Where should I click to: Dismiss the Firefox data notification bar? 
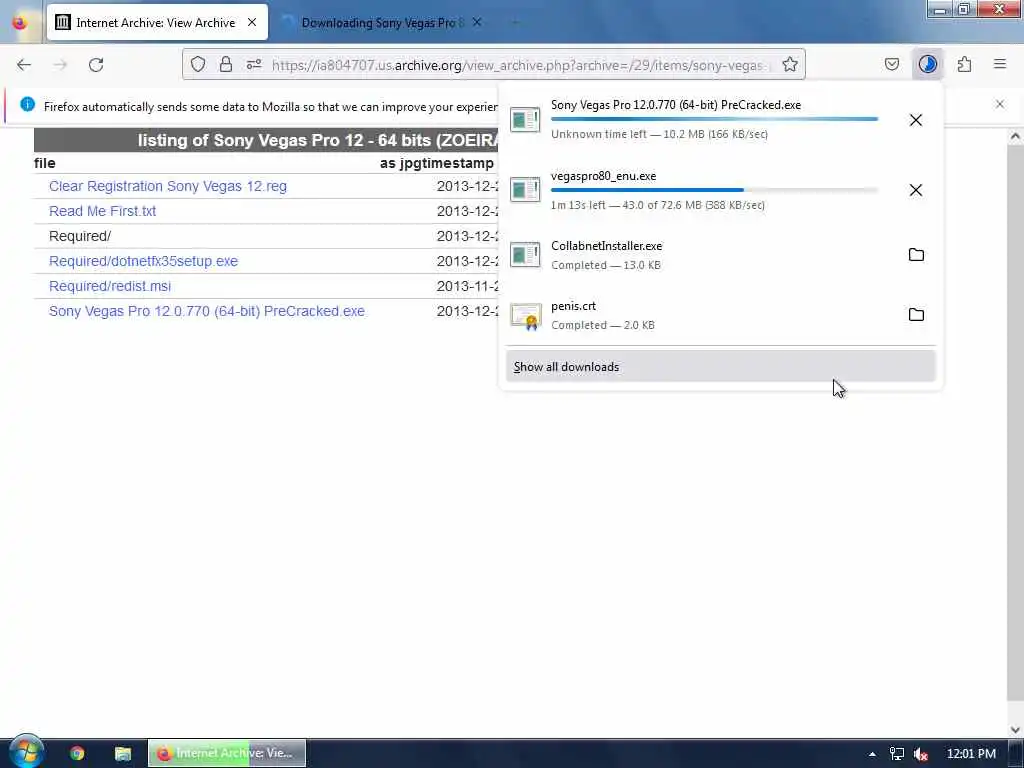tap(1000, 104)
